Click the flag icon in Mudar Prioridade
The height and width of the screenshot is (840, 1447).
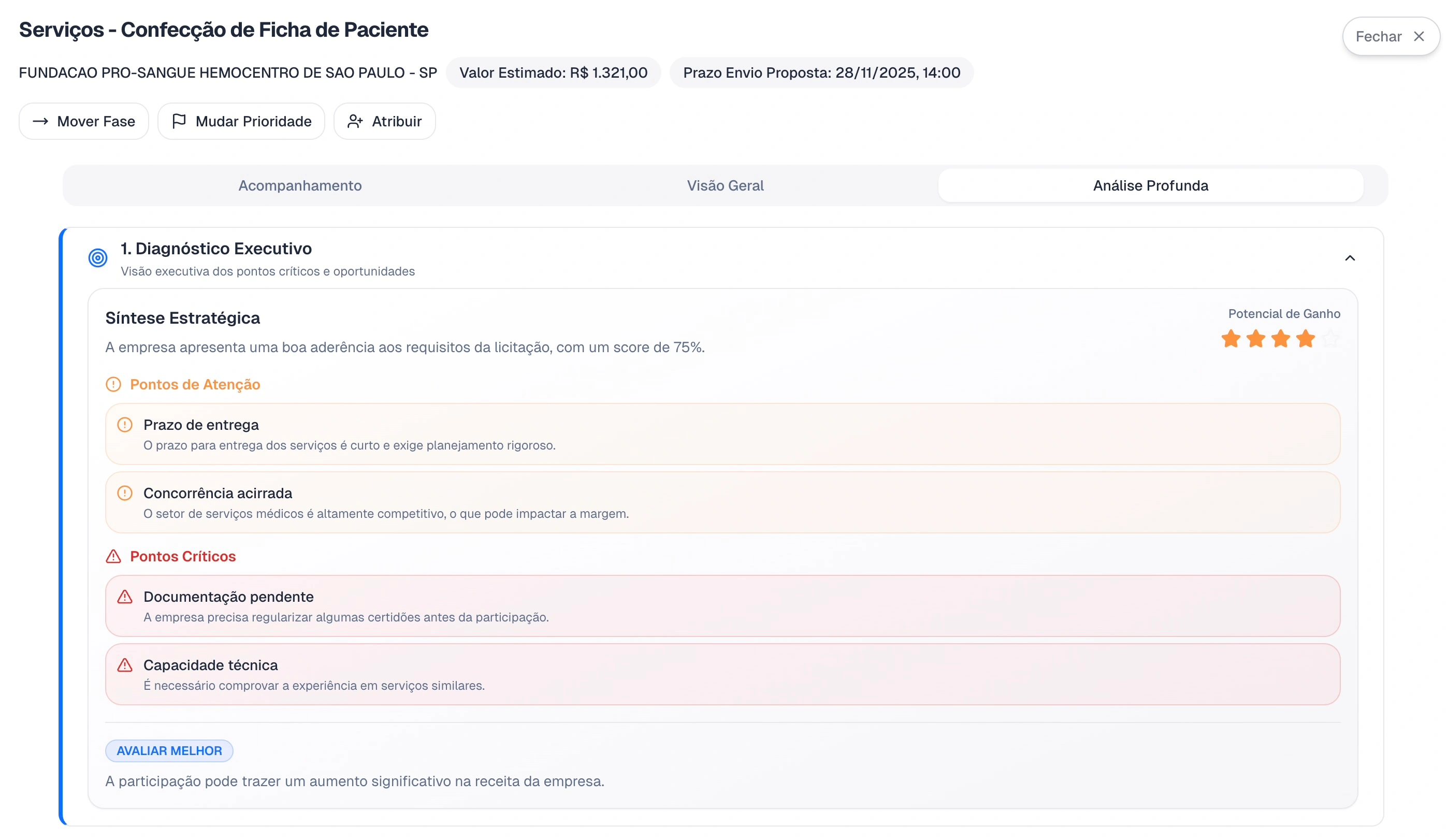[179, 121]
